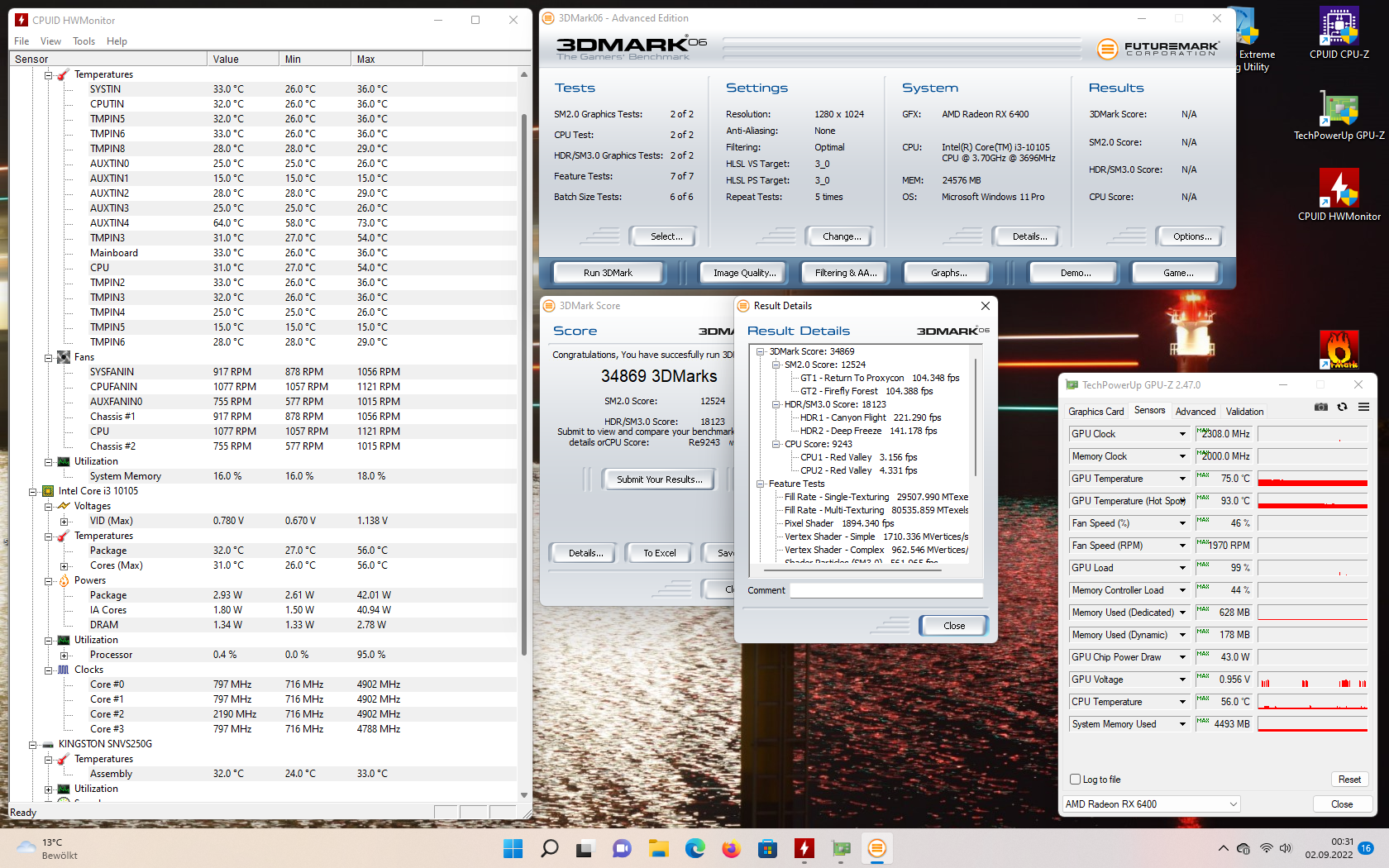
Task: Open the GPU Clock sensor dropdown
Action: click(x=1182, y=434)
